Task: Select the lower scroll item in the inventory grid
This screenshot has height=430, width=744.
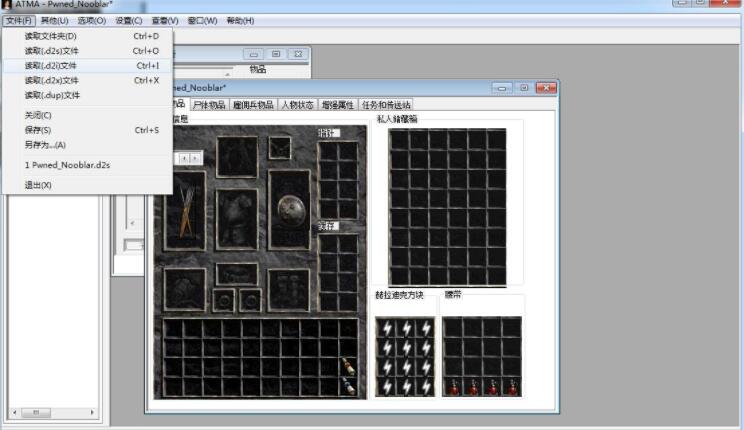Action: 348,386
